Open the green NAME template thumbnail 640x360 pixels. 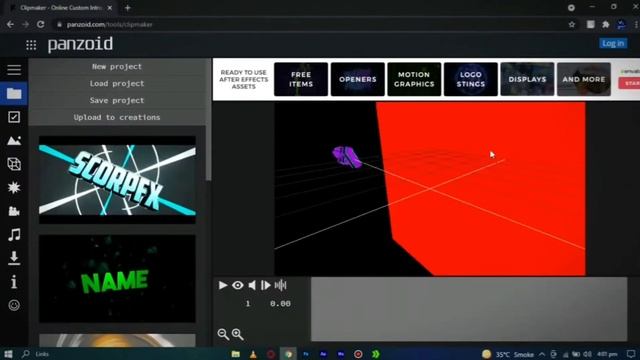117,279
